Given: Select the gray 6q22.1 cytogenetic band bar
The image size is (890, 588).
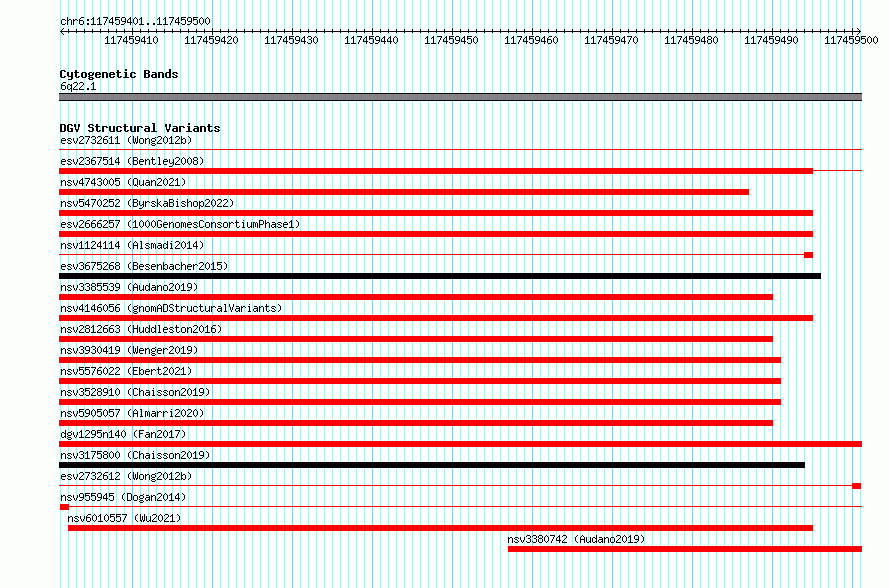Looking at the screenshot, I should [460, 98].
